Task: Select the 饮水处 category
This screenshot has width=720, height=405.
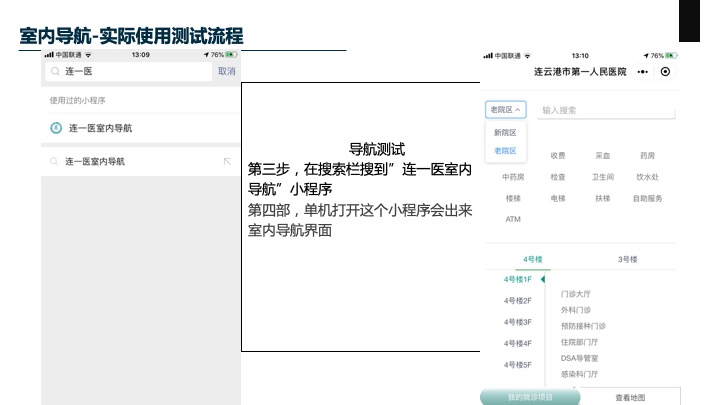Action: (647, 177)
